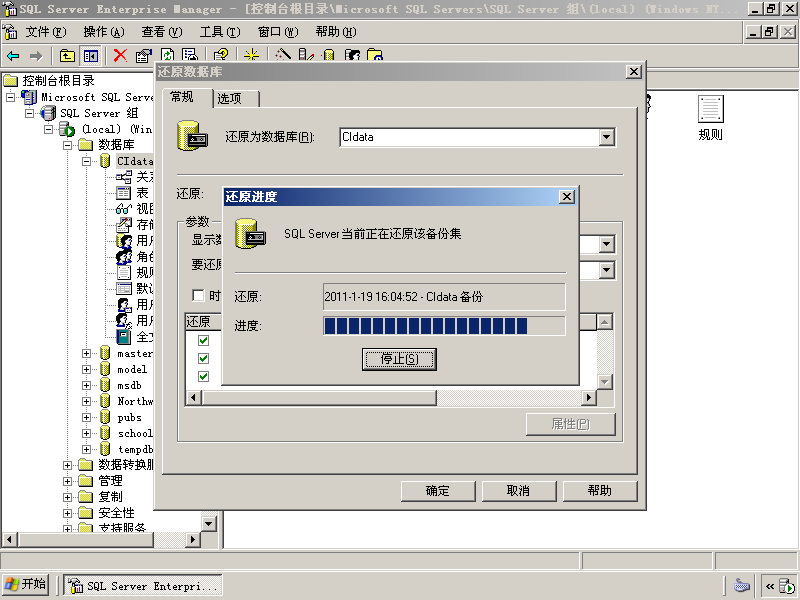Click the tree pane scroll right arrow
The width and height of the screenshot is (800, 600).
[192, 539]
